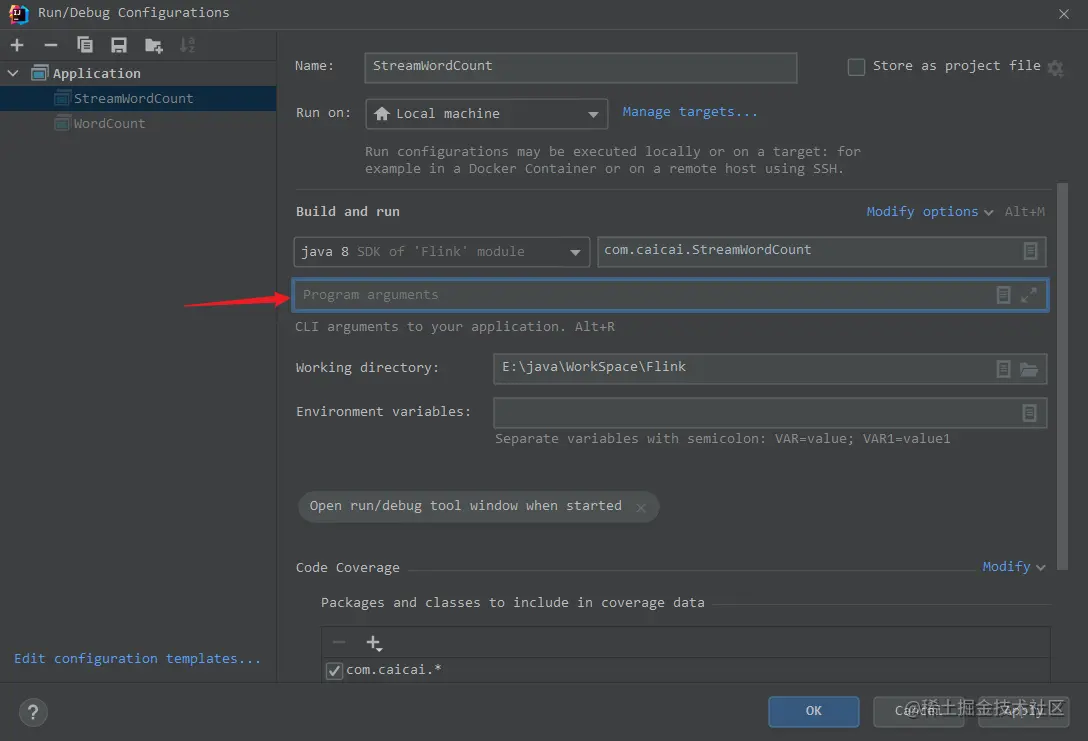
Task: Click the Apply button
Action: tap(1023, 711)
